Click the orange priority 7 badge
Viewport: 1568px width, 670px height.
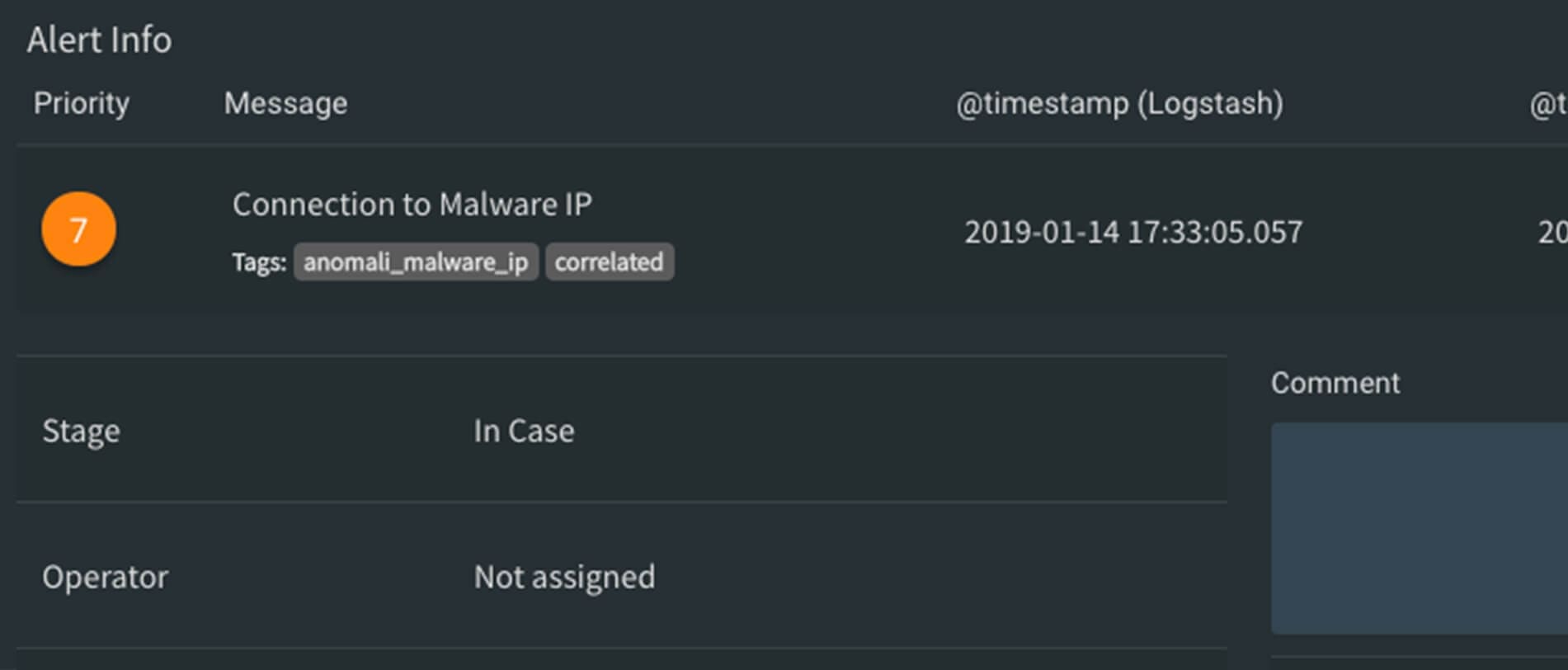(x=78, y=229)
